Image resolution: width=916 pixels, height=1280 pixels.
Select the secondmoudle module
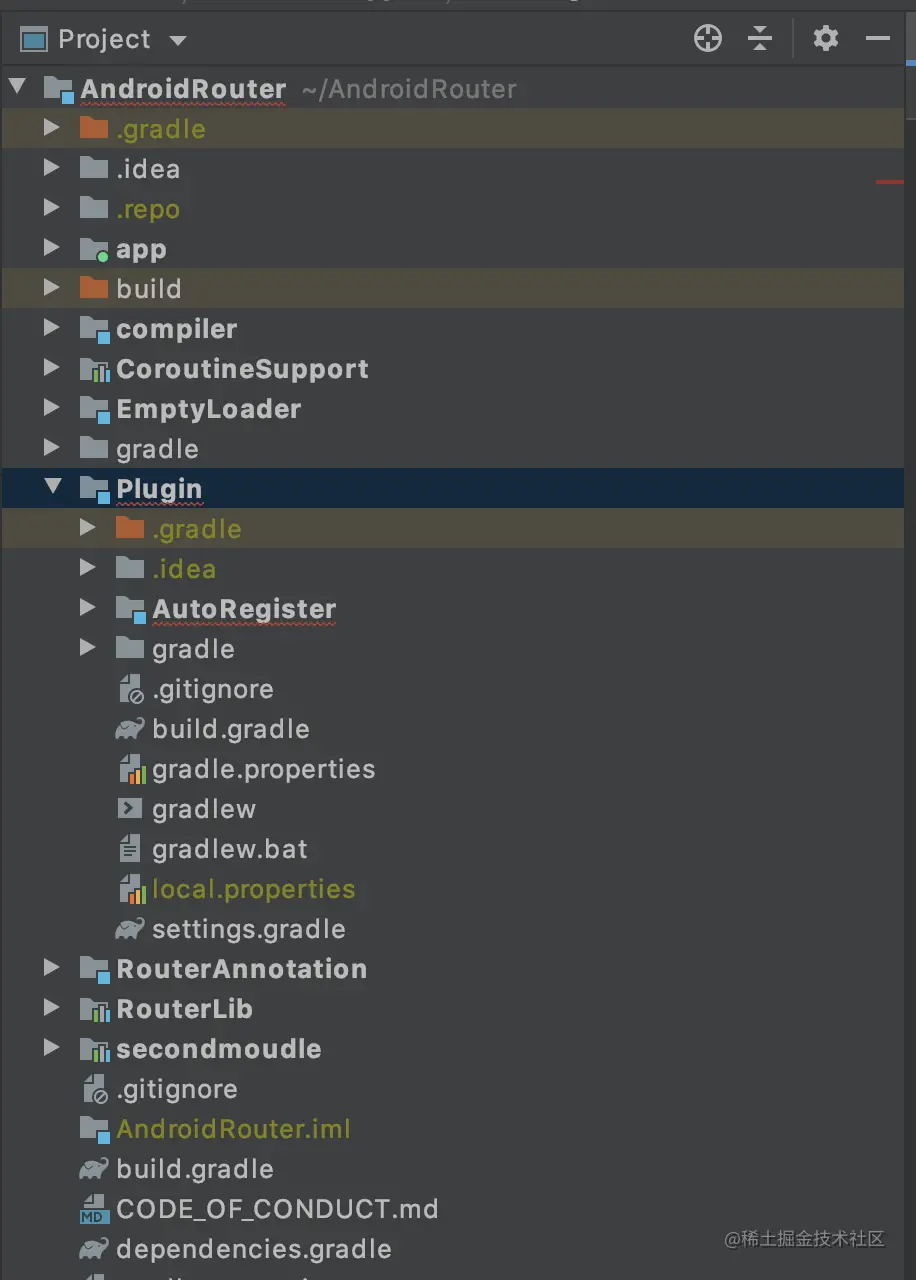click(x=218, y=1049)
